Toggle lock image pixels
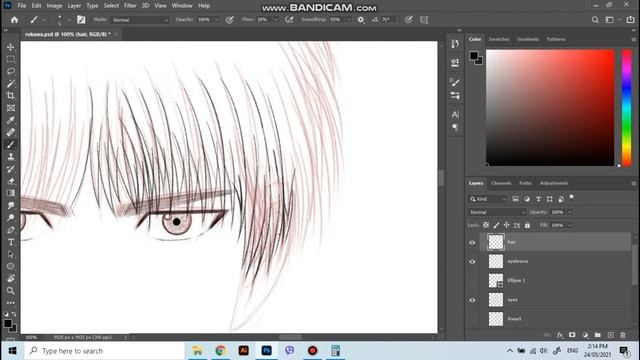 coord(496,225)
